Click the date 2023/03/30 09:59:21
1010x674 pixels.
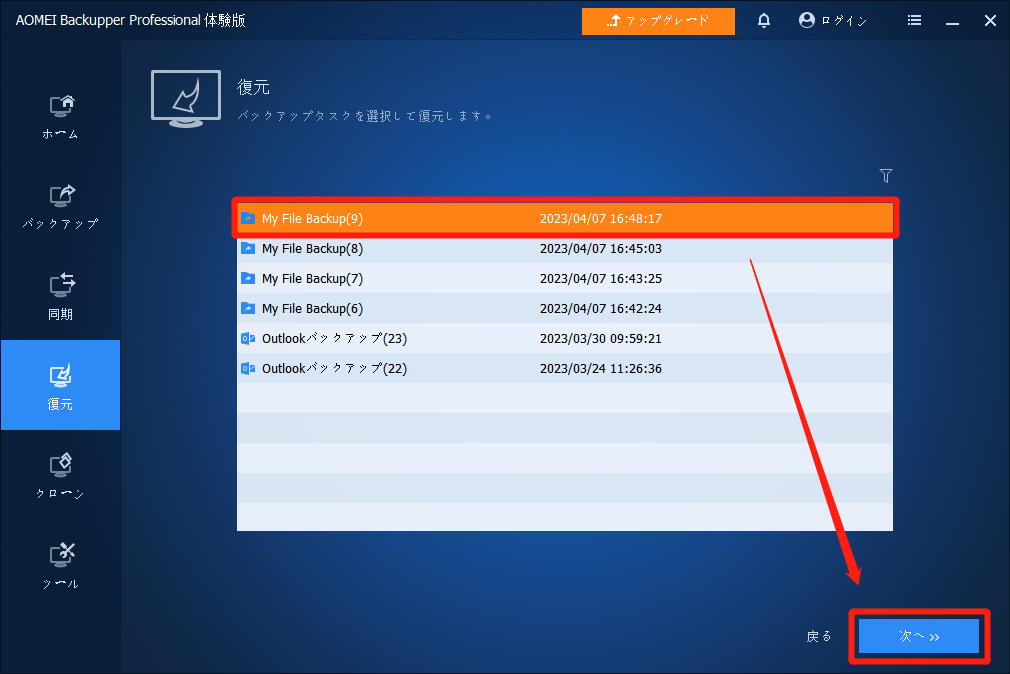pos(600,338)
